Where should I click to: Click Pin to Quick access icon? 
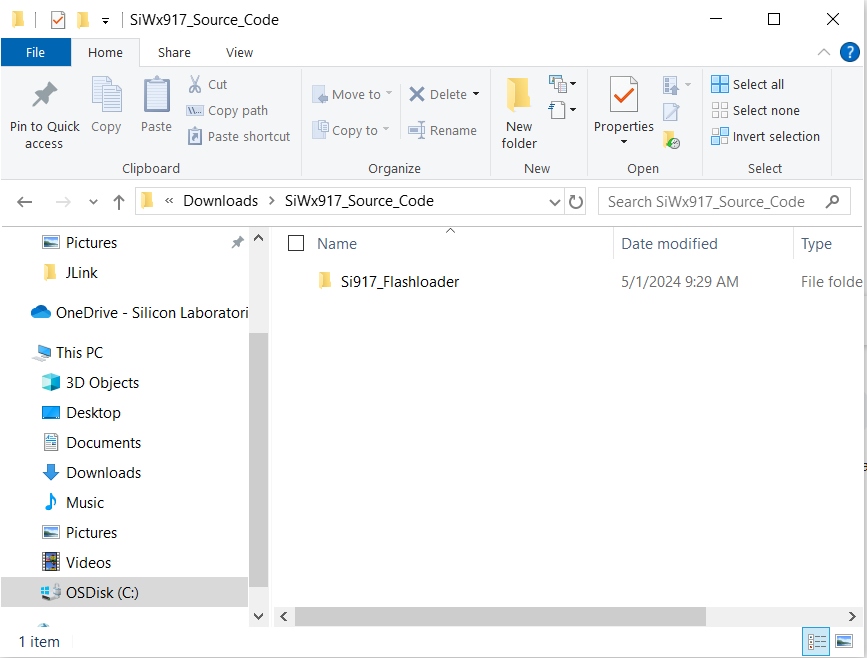[x=44, y=95]
